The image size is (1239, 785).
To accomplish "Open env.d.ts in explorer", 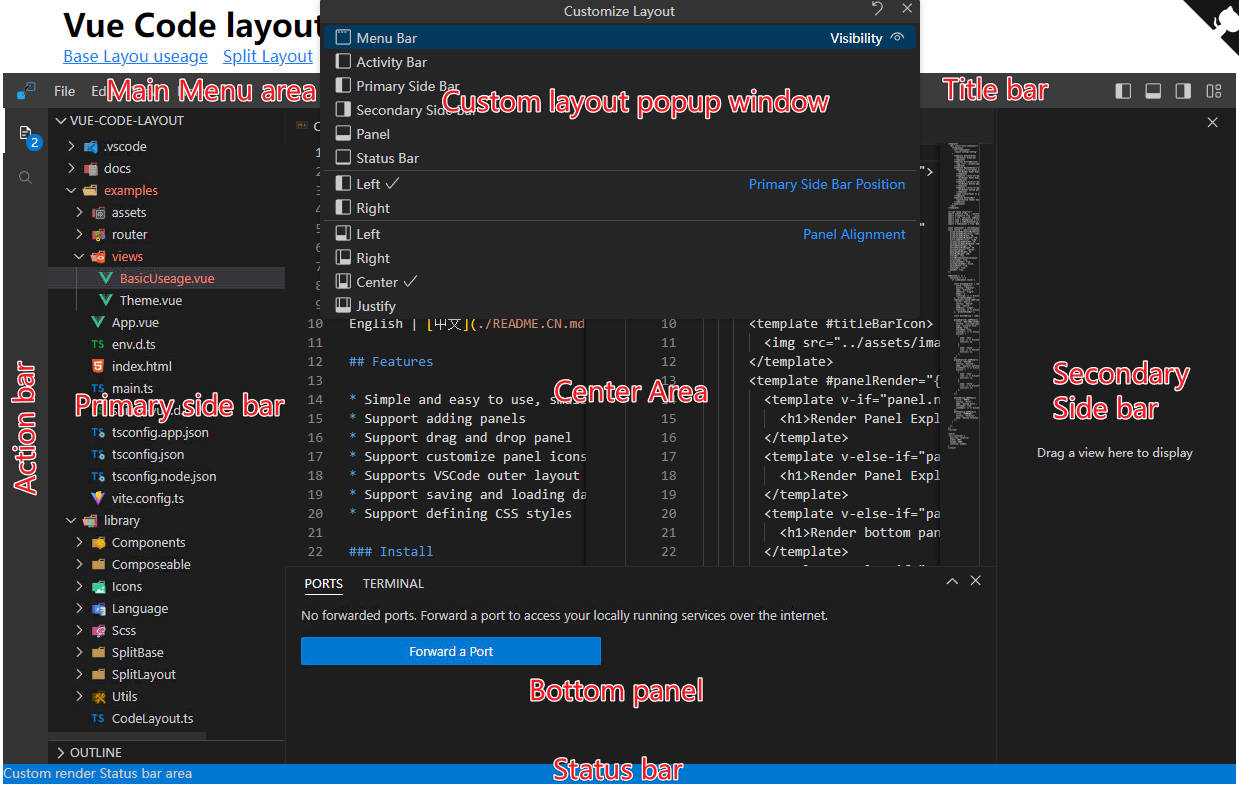I will coord(167,344).
